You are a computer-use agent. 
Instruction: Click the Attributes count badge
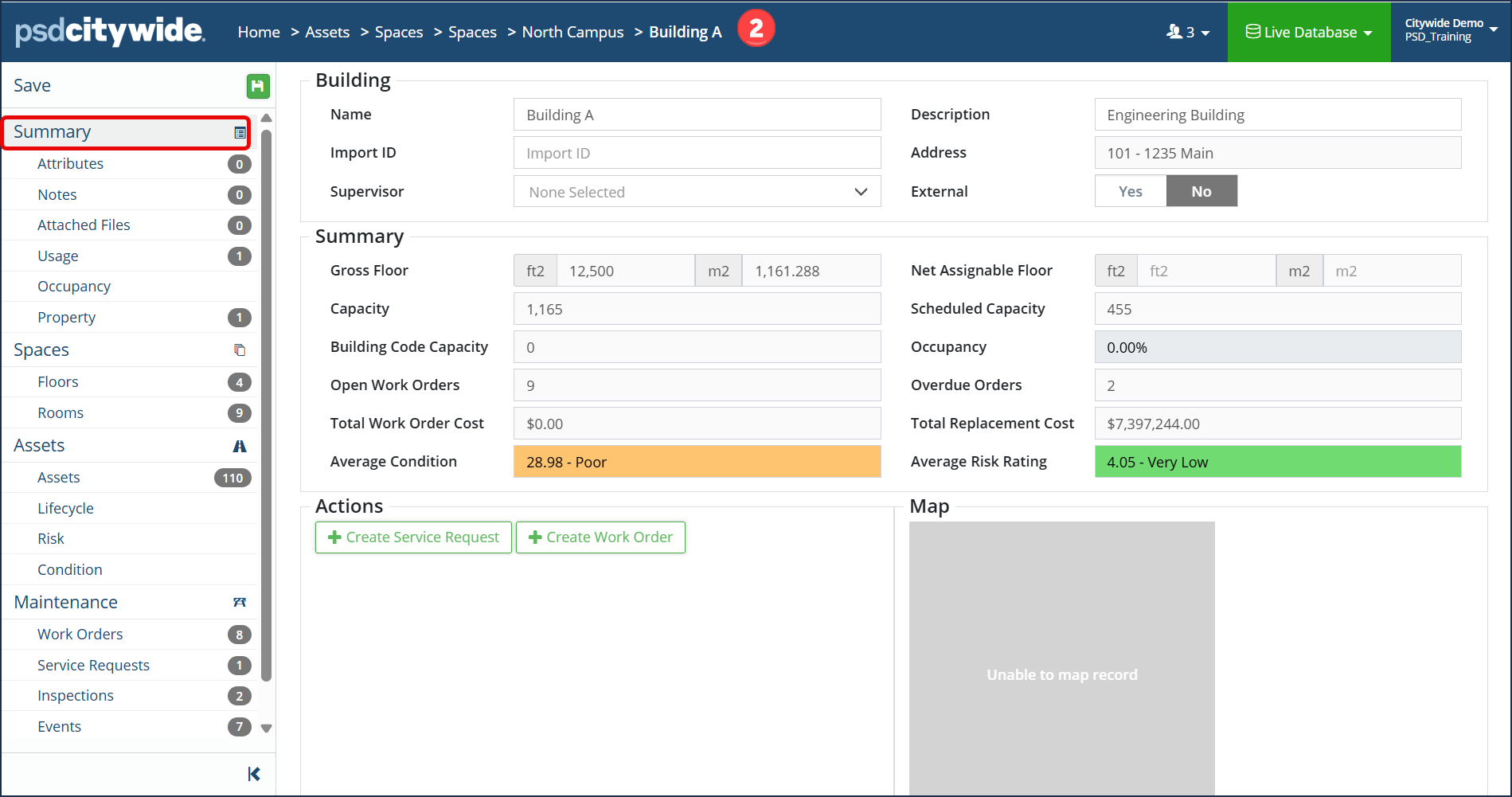[240, 164]
